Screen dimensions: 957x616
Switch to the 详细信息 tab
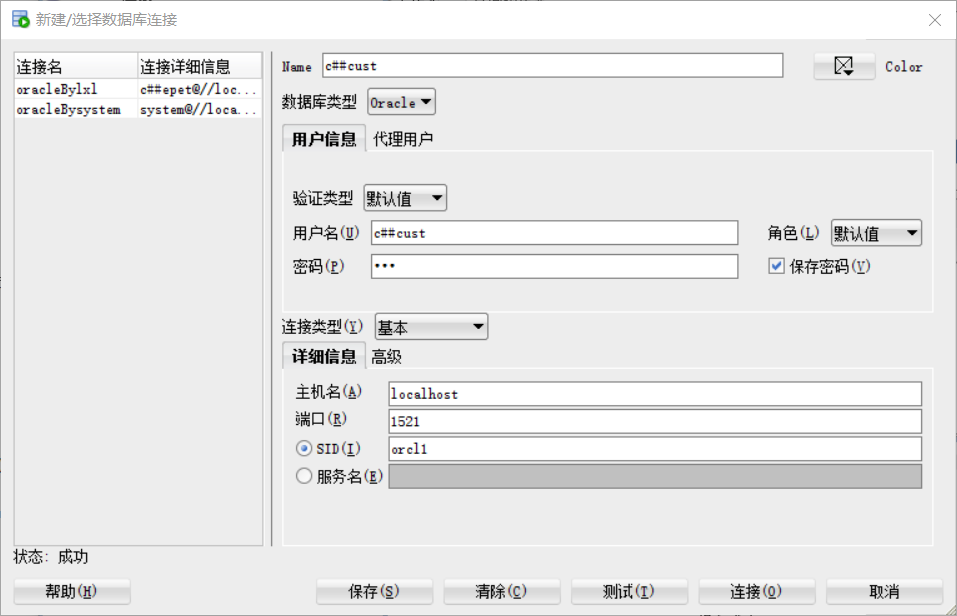click(324, 356)
